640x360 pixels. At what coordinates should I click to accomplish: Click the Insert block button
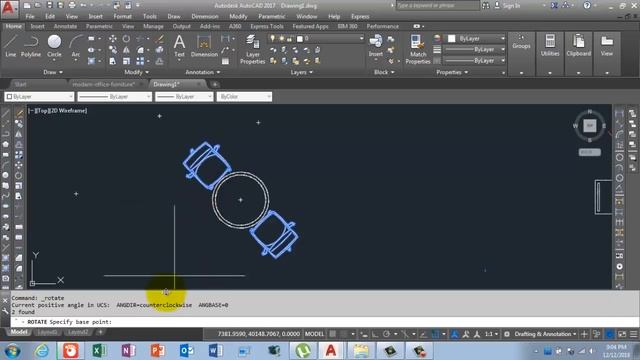coord(376,46)
